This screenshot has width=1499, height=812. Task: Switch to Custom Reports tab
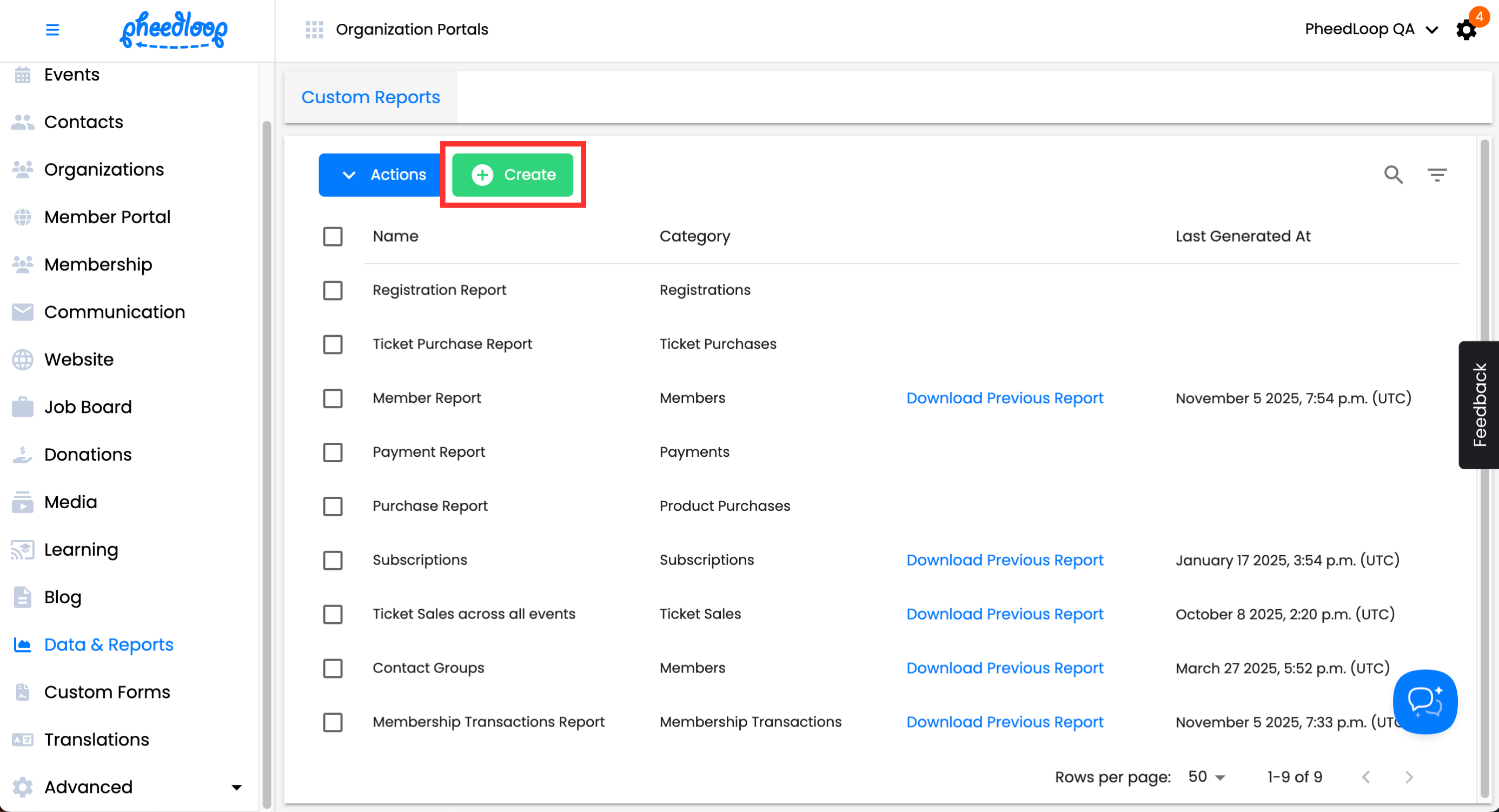370,97
